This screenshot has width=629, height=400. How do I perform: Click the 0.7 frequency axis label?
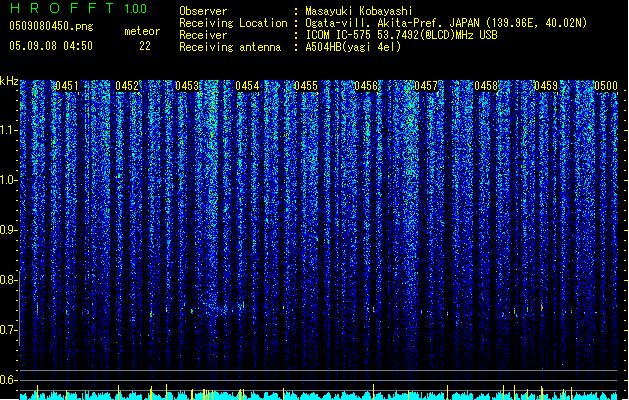pos(9,330)
